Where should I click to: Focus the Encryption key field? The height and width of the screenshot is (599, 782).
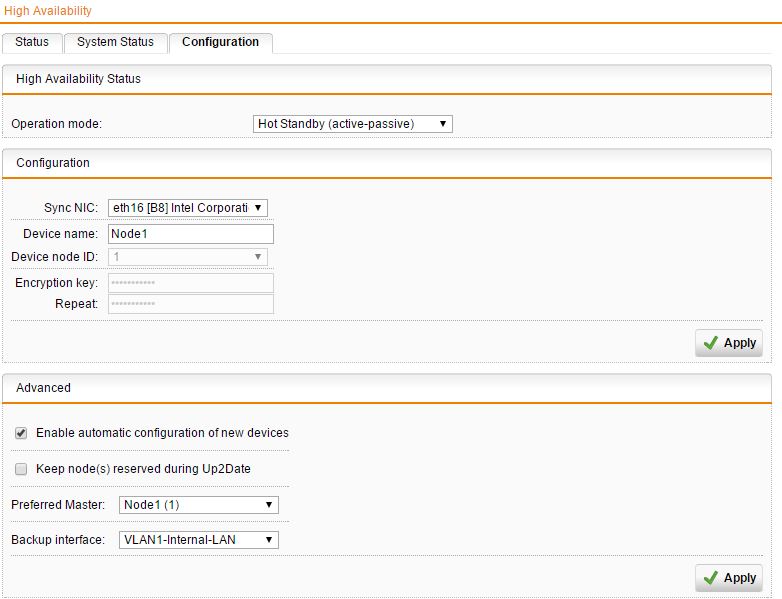point(190,283)
